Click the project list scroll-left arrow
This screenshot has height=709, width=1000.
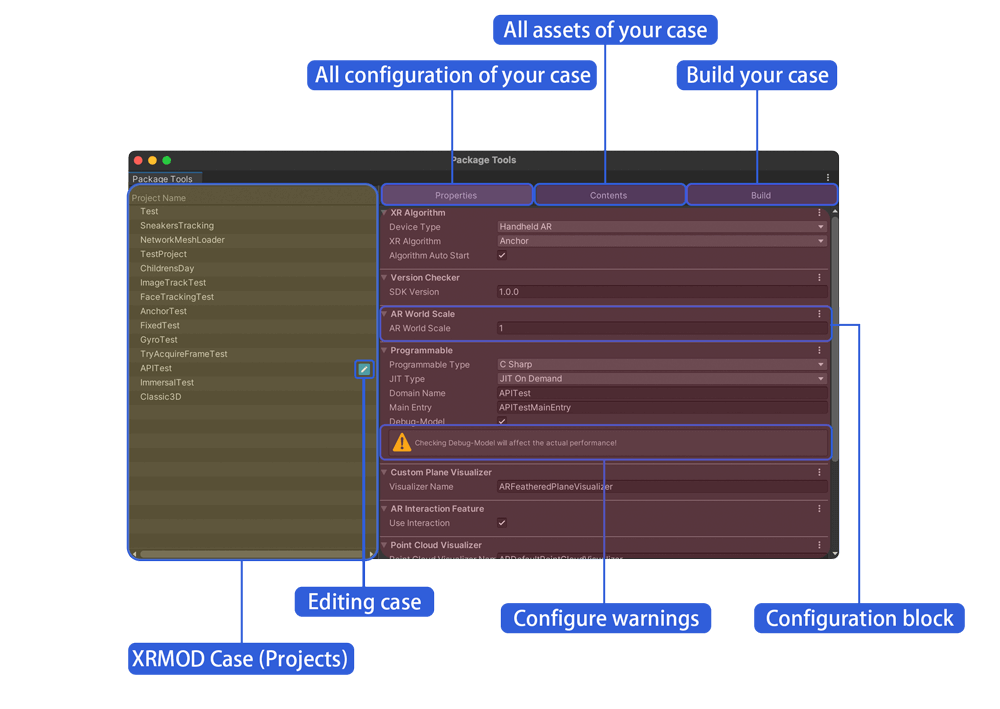135,554
